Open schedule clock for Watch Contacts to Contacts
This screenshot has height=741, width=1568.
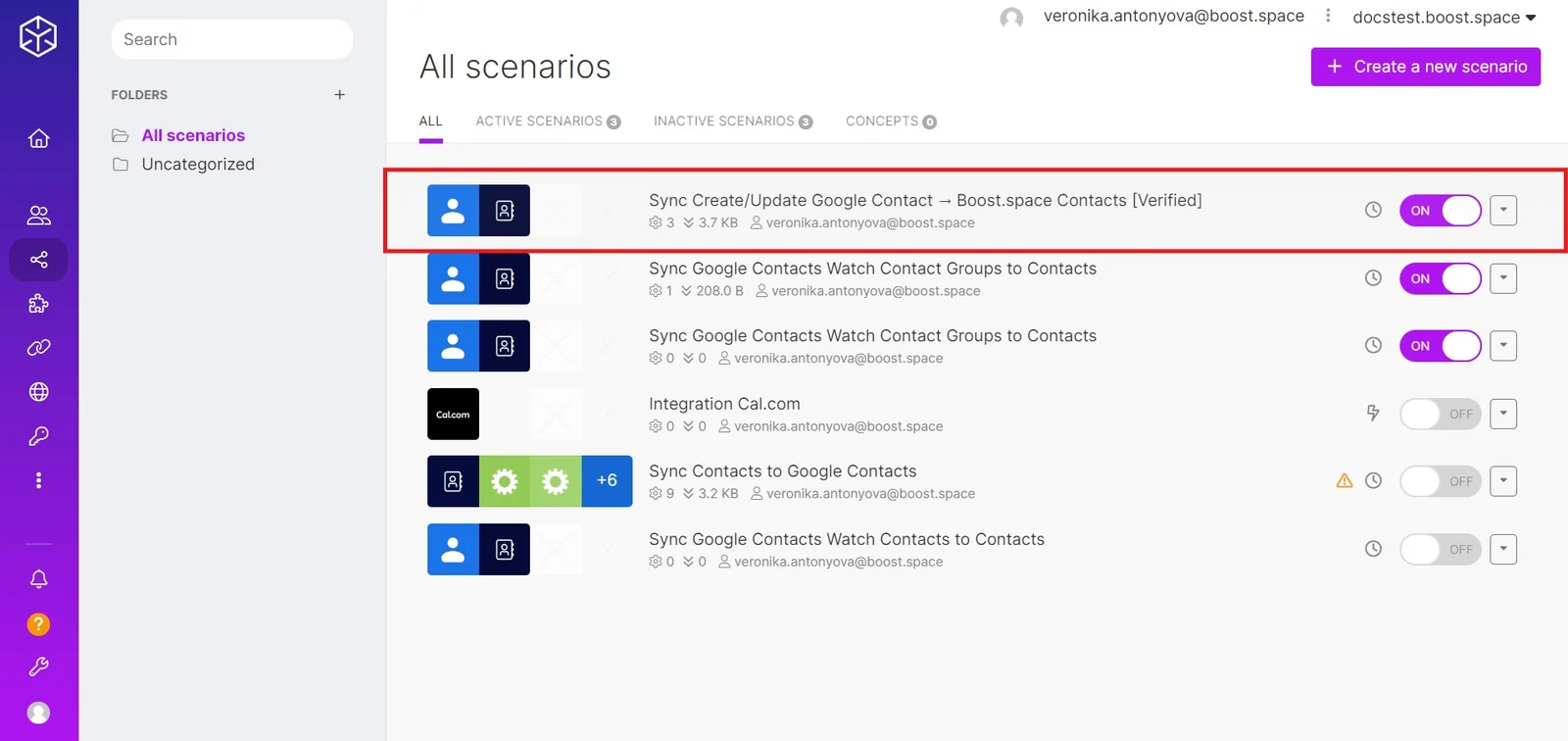1373,549
